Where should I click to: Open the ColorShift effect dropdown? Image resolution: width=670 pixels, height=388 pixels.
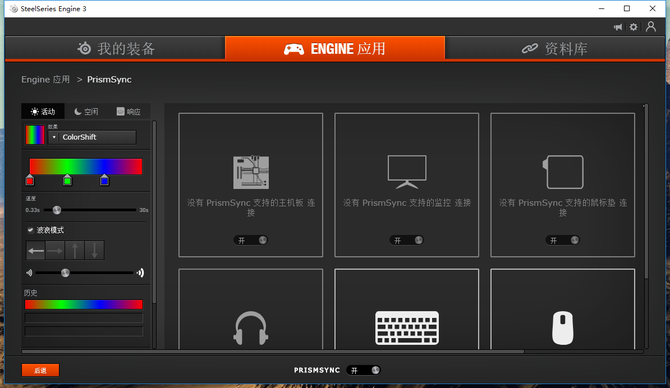point(92,137)
